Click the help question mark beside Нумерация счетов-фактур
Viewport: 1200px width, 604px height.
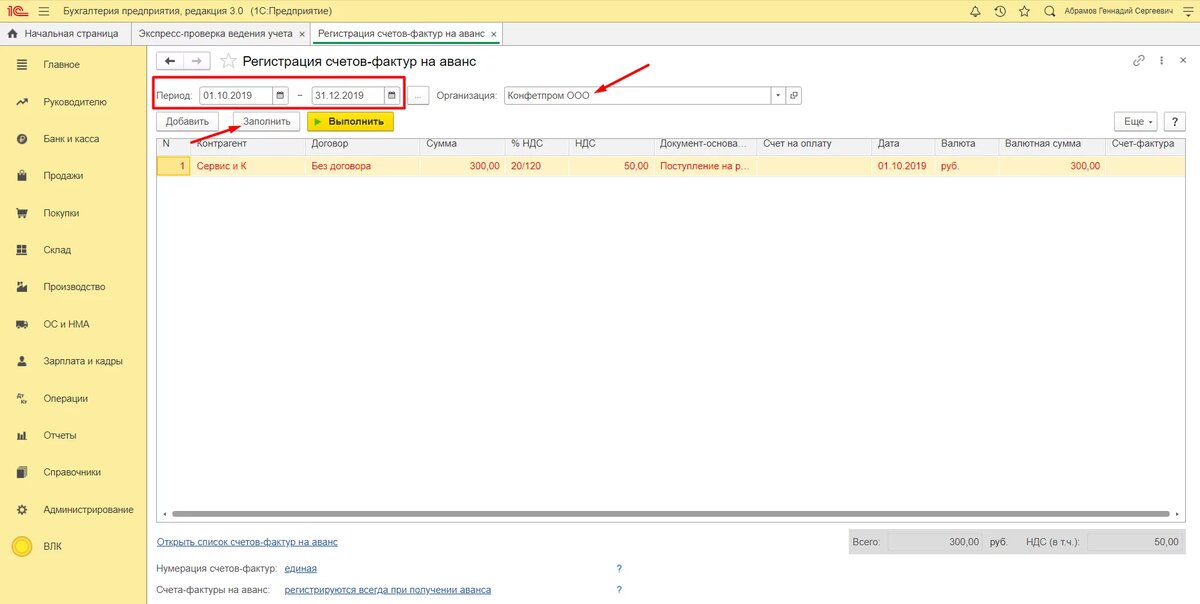click(620, 568)
